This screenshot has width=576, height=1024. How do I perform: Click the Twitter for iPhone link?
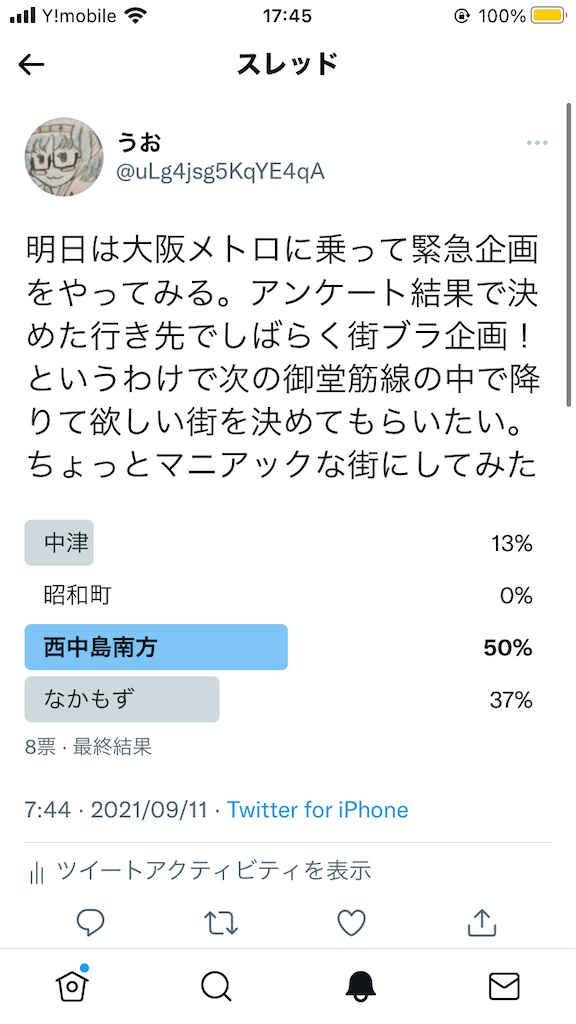point(317,810)
